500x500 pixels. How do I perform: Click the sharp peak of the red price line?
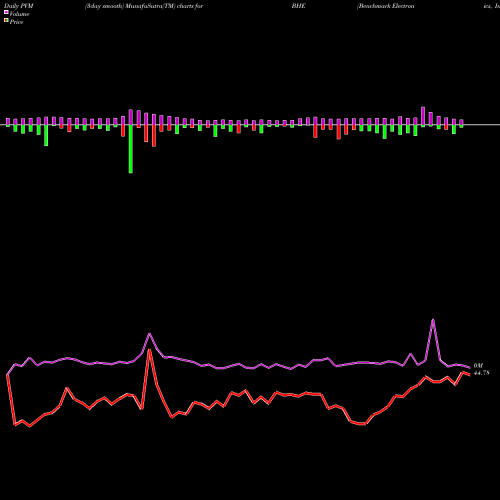[150, 350]
